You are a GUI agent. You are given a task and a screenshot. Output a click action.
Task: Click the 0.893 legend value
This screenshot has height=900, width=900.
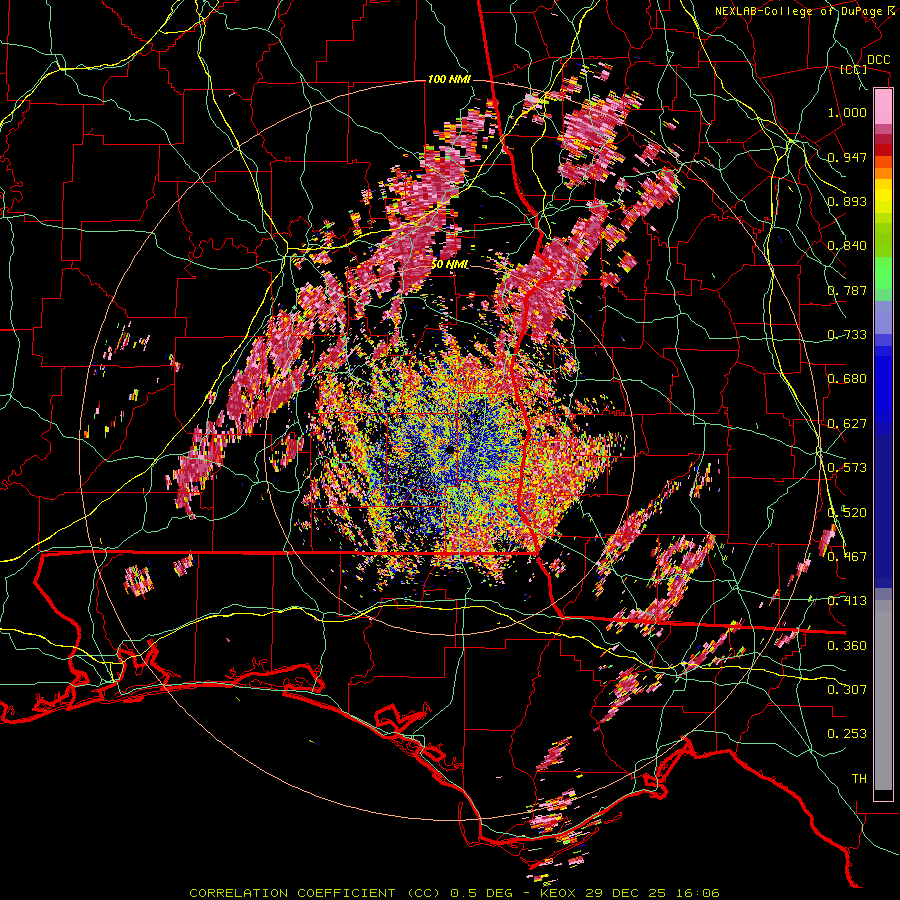pyautogui.click(x=847, y=201)
